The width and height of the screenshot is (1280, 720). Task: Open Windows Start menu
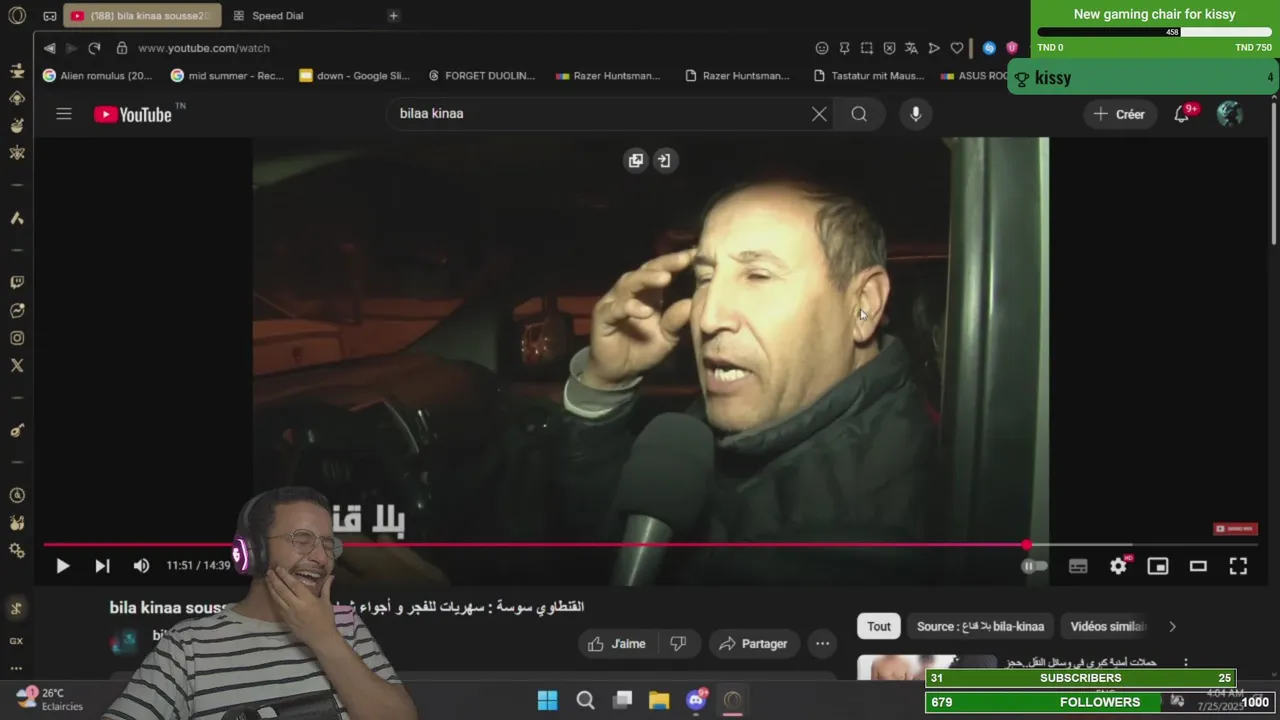pyautogui.click(x=547, y=700)
